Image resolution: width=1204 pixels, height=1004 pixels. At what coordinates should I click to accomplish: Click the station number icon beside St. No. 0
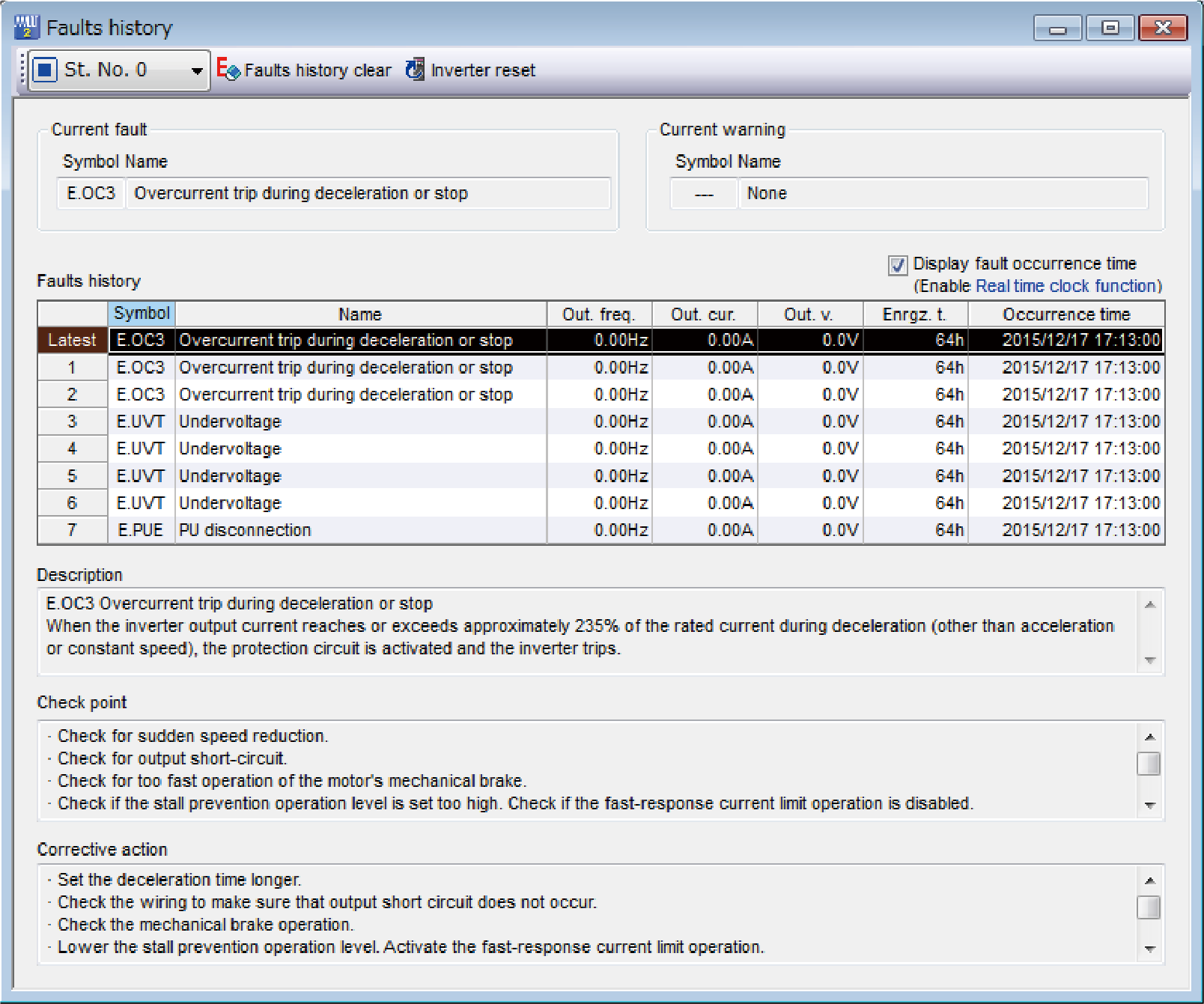coord(46,68)
